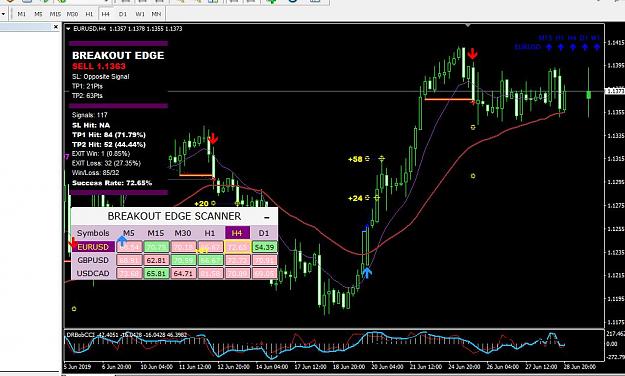Select red sell arrow near 24 Jun peak
The image size is (625, 376).
coord(473,53)
